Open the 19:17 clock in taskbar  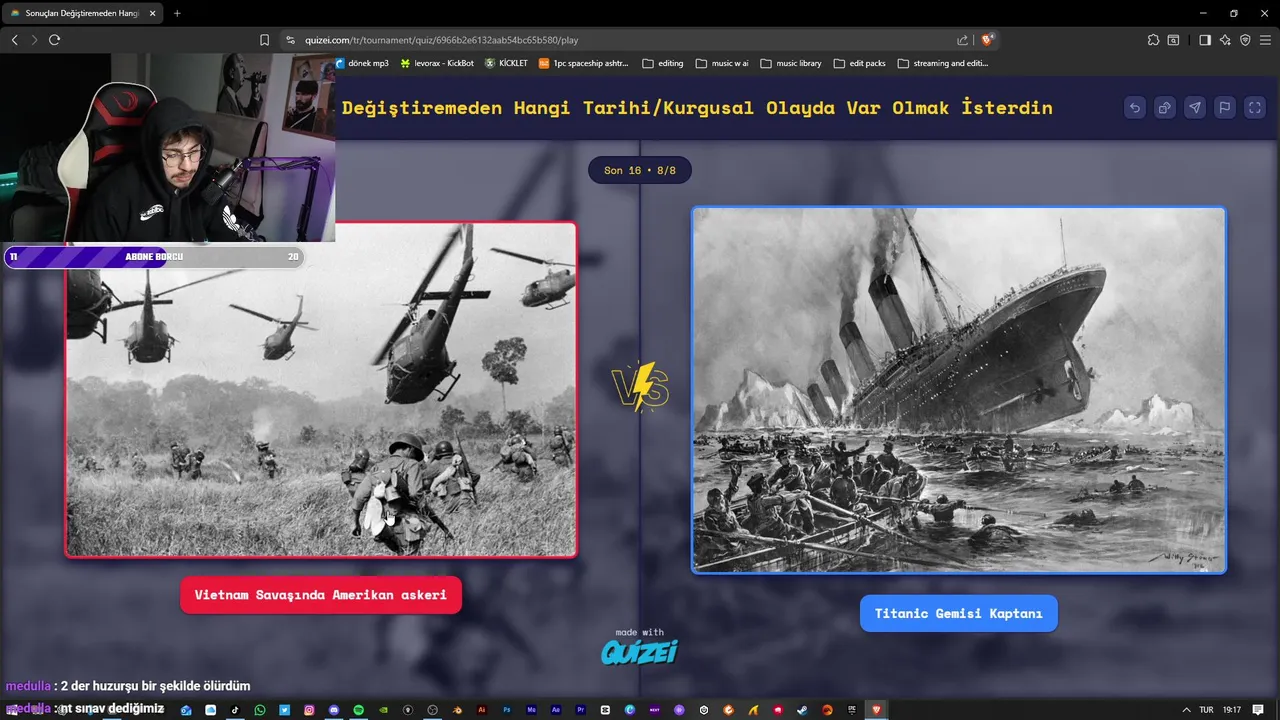[1232, 710]
